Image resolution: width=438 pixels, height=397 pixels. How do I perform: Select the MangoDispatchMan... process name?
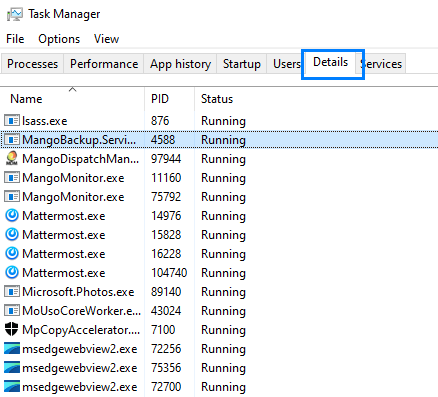(x=80, y=159)
